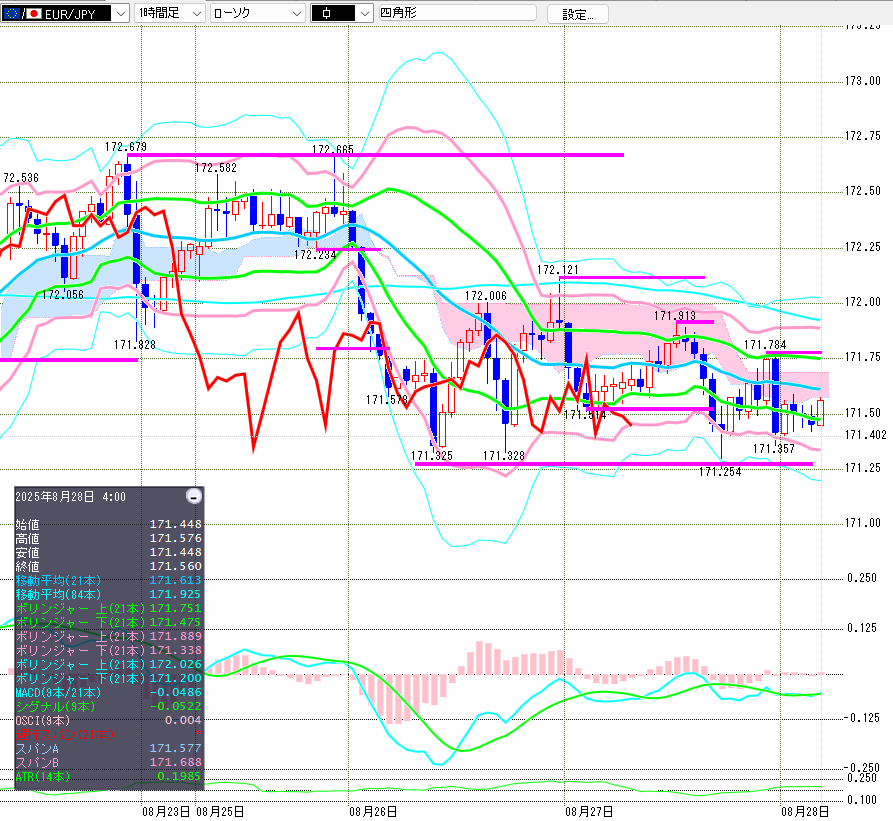Click the 171.913 price label
This screenshot has width=893, height=821.
tap(675, 315)
